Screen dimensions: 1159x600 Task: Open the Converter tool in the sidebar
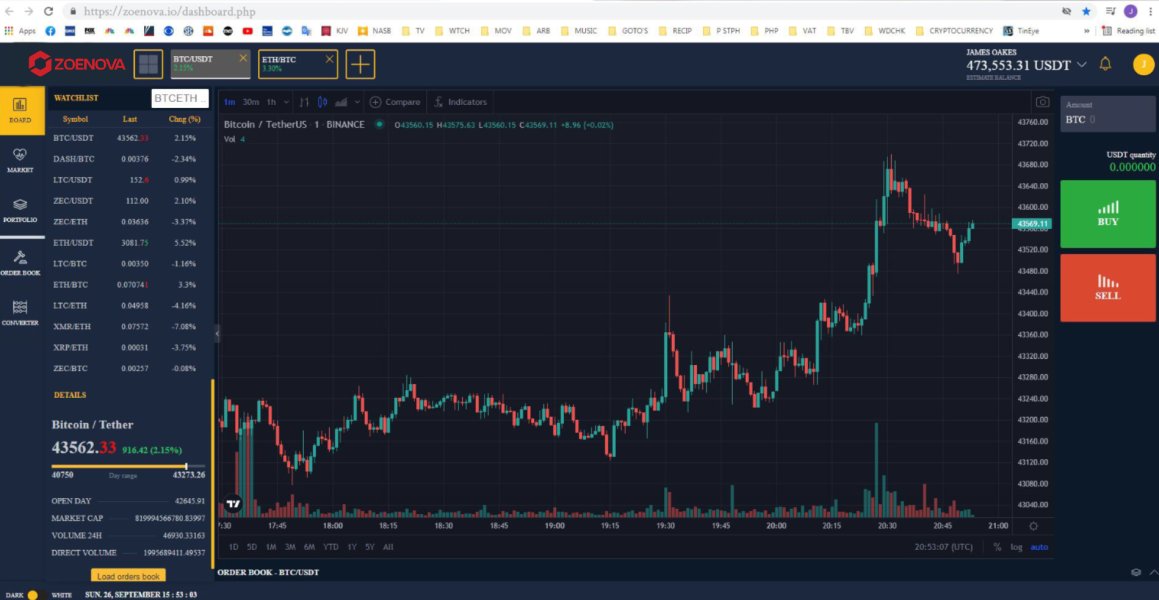(21, 313)
